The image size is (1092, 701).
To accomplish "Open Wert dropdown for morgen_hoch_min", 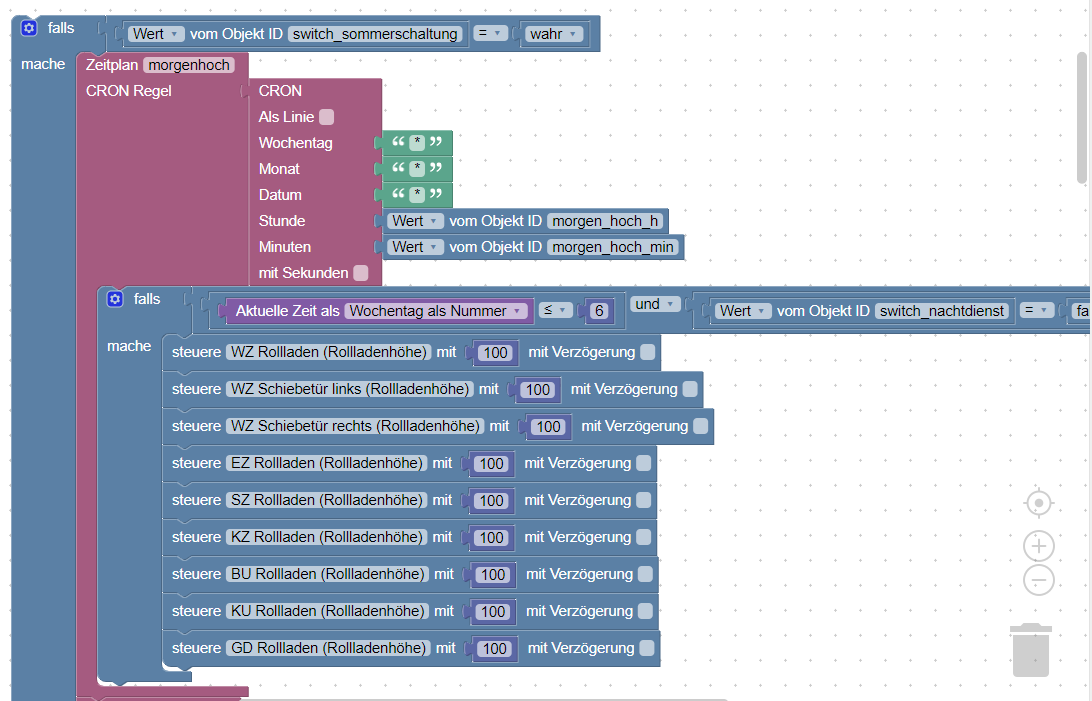I will pos(415,247).
